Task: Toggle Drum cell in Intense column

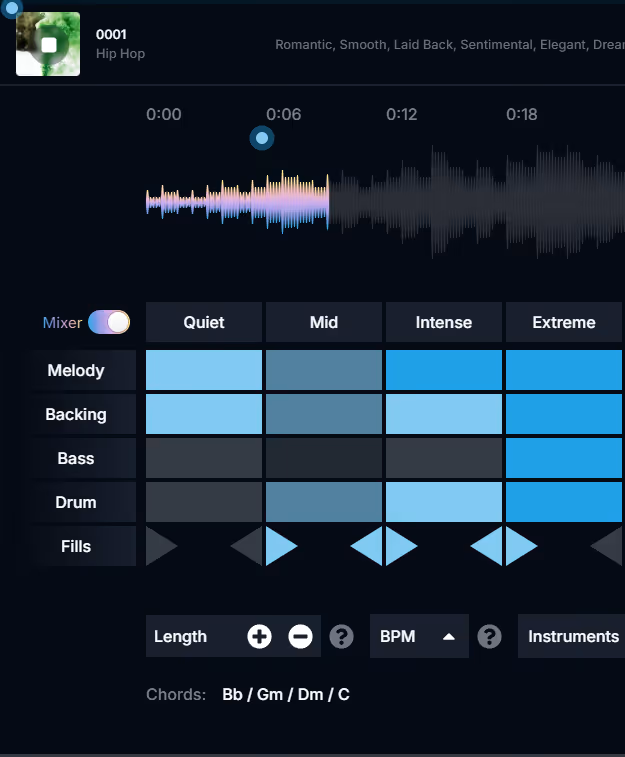Action: click(x=444, y=502)
